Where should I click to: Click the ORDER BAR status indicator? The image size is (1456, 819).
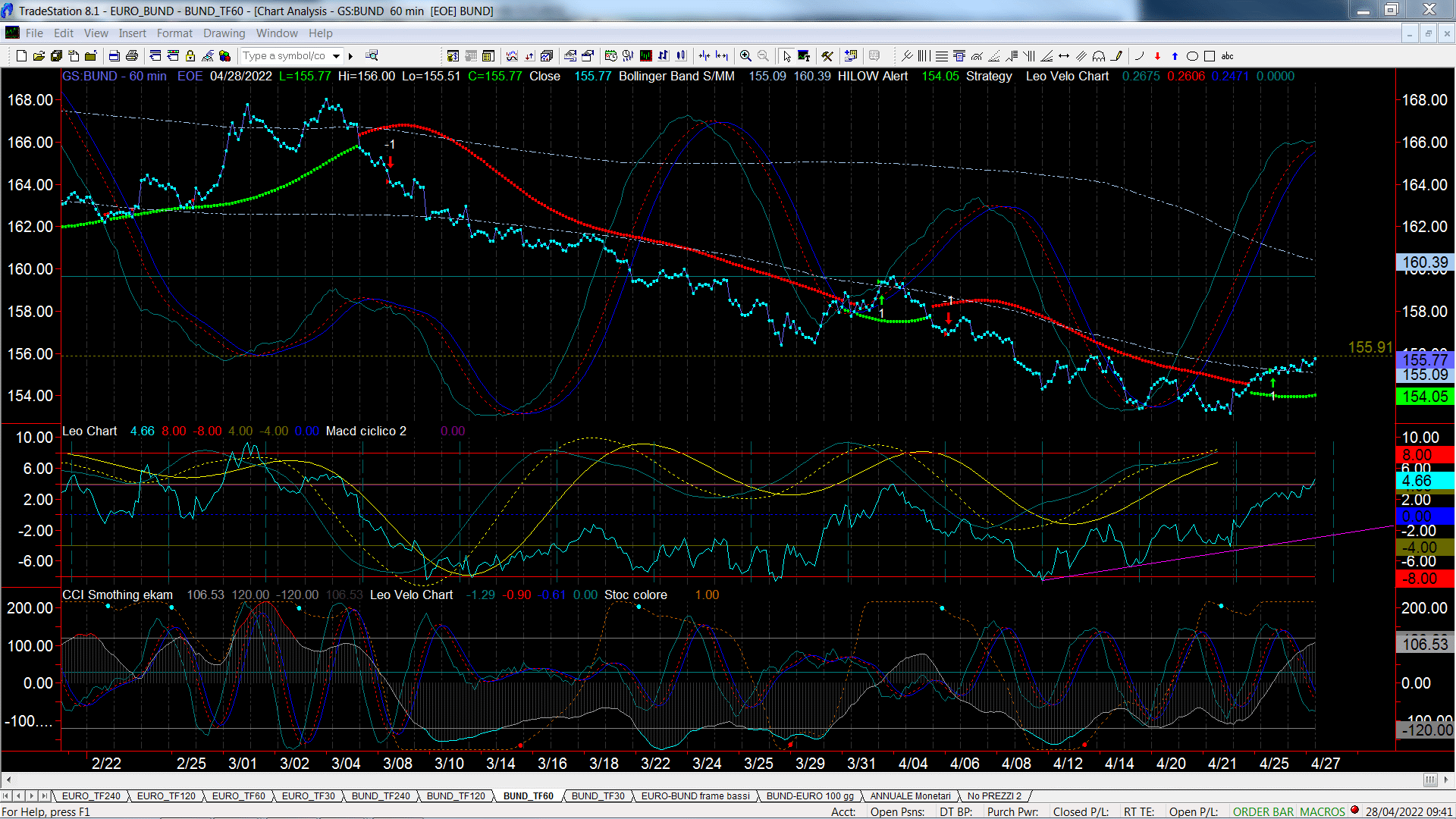tap(1263, 811)
